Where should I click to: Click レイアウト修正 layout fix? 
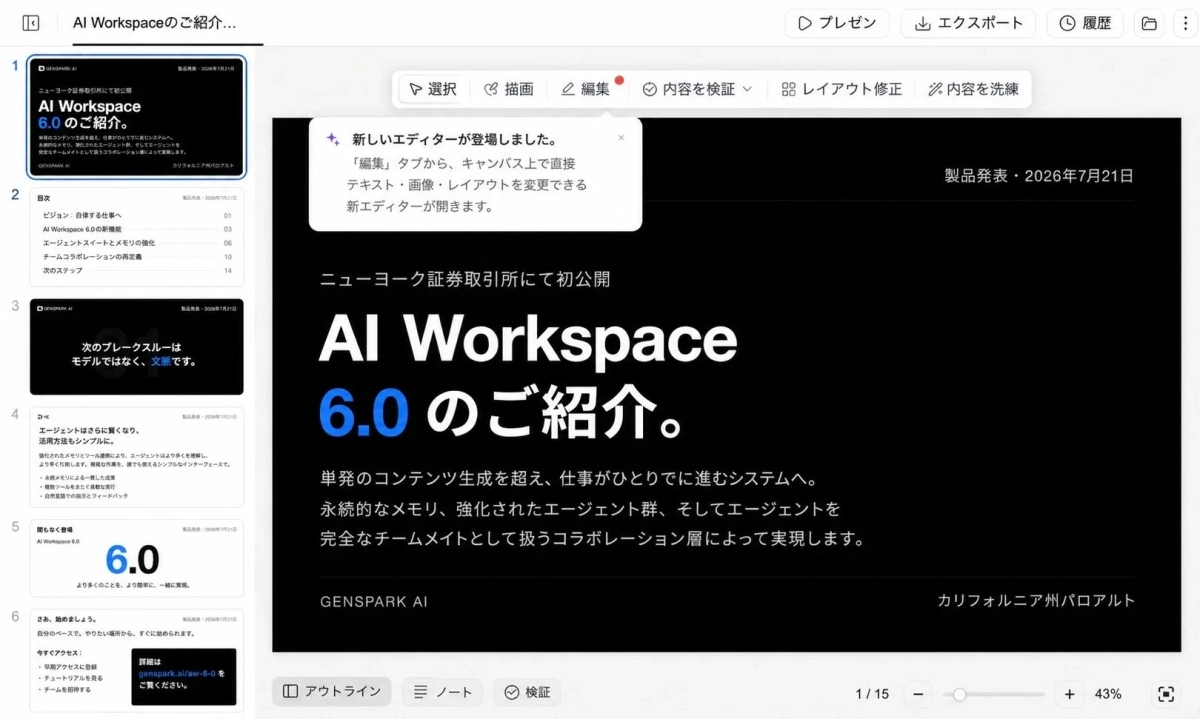(841, 89)
